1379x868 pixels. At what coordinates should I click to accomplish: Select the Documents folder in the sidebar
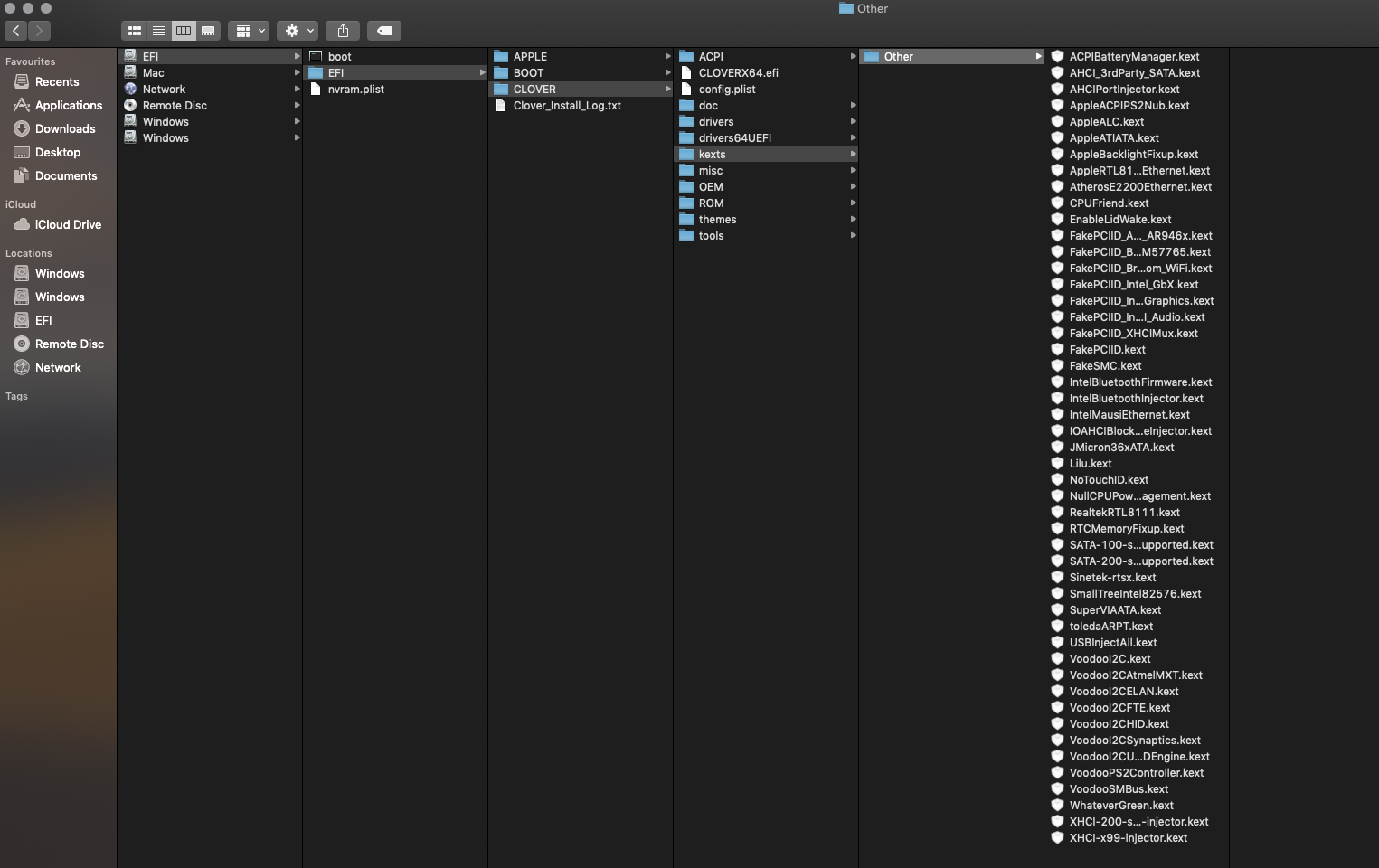[x=67, y=175]
